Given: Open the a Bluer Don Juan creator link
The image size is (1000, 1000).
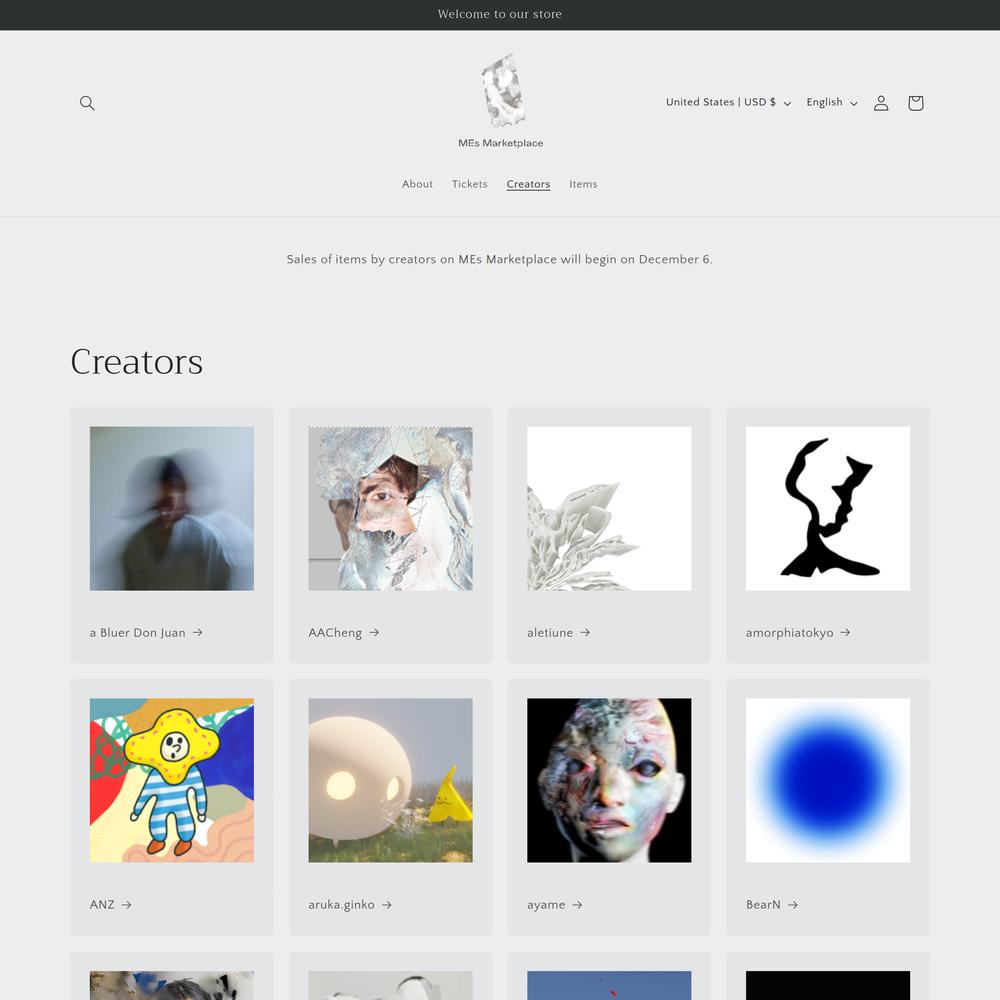Looking at the screenshot, I should point(146,633).
